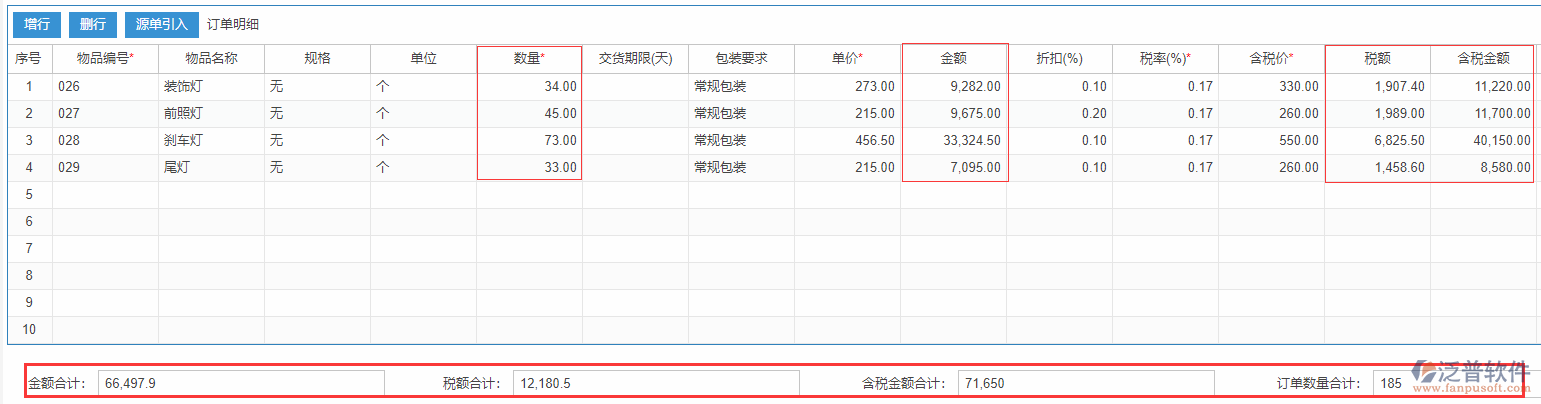Select item code cell 028
Screen dimensions: 1541x404
coord(105,141)
